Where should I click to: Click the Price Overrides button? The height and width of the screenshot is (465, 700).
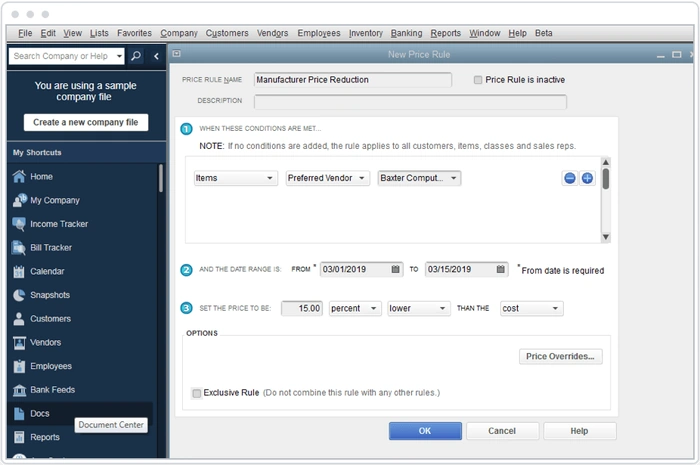click(560, 356)
